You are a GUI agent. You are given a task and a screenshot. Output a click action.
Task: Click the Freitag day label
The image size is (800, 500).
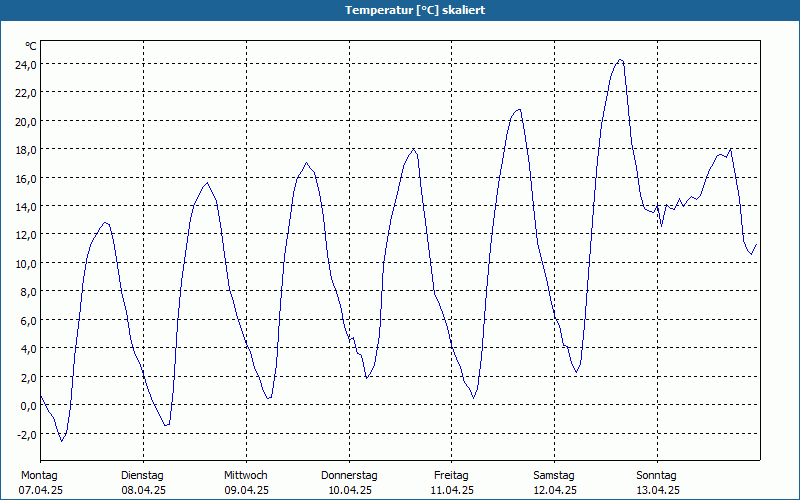click(x=451, y=476)
